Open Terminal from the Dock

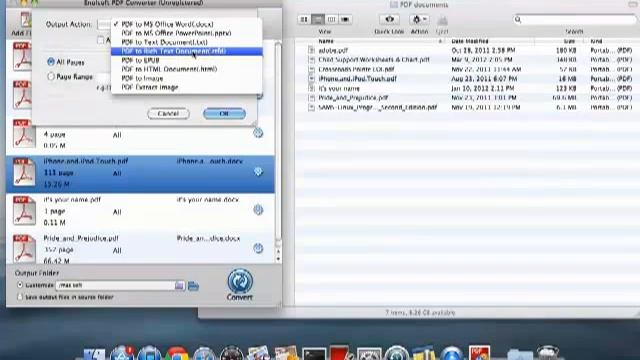tap(314, 354)
